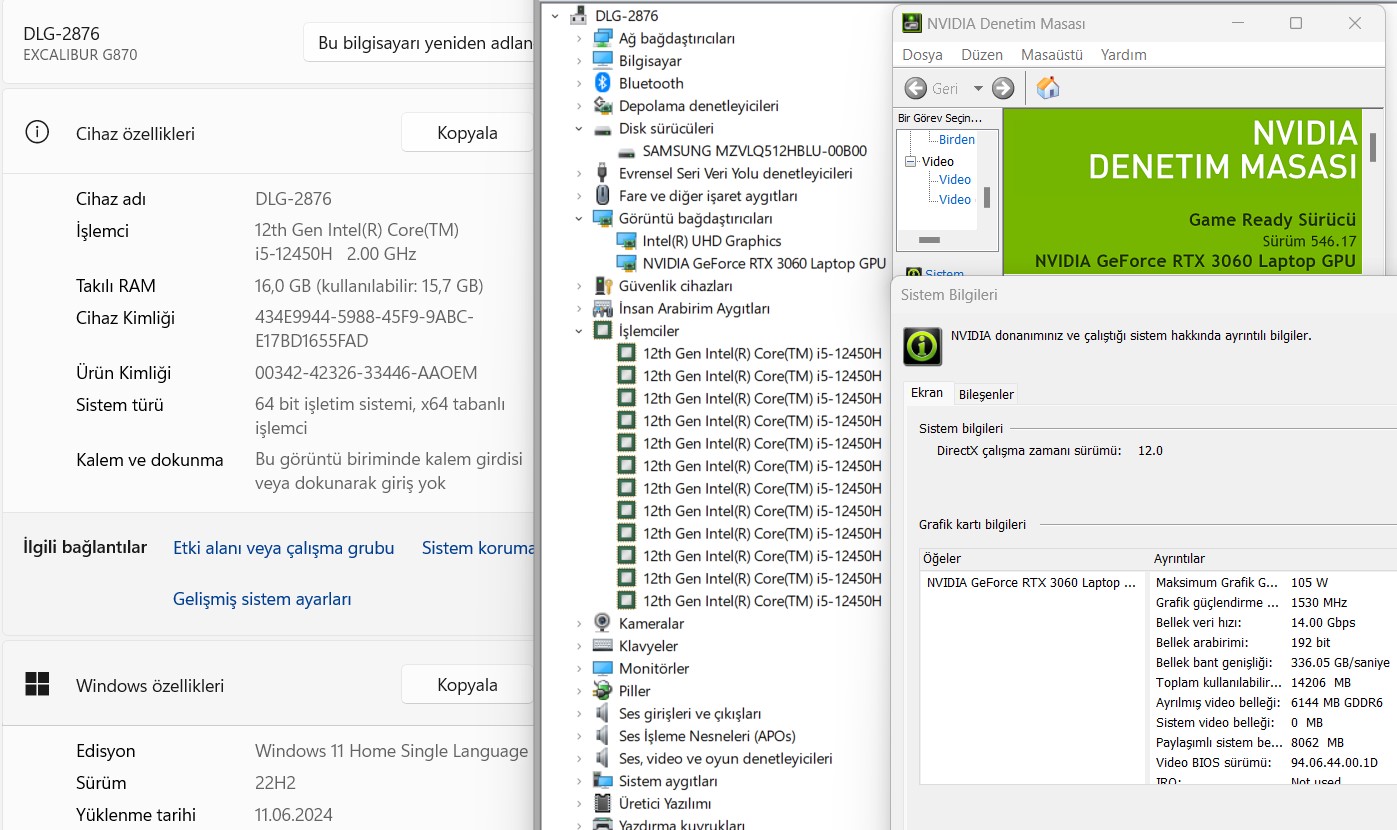Click the Ses girişleri ve çıkışları speaker icon
Image resolution: width=1397 pixels, height=830 pixels.
click(x=602, y=713)
